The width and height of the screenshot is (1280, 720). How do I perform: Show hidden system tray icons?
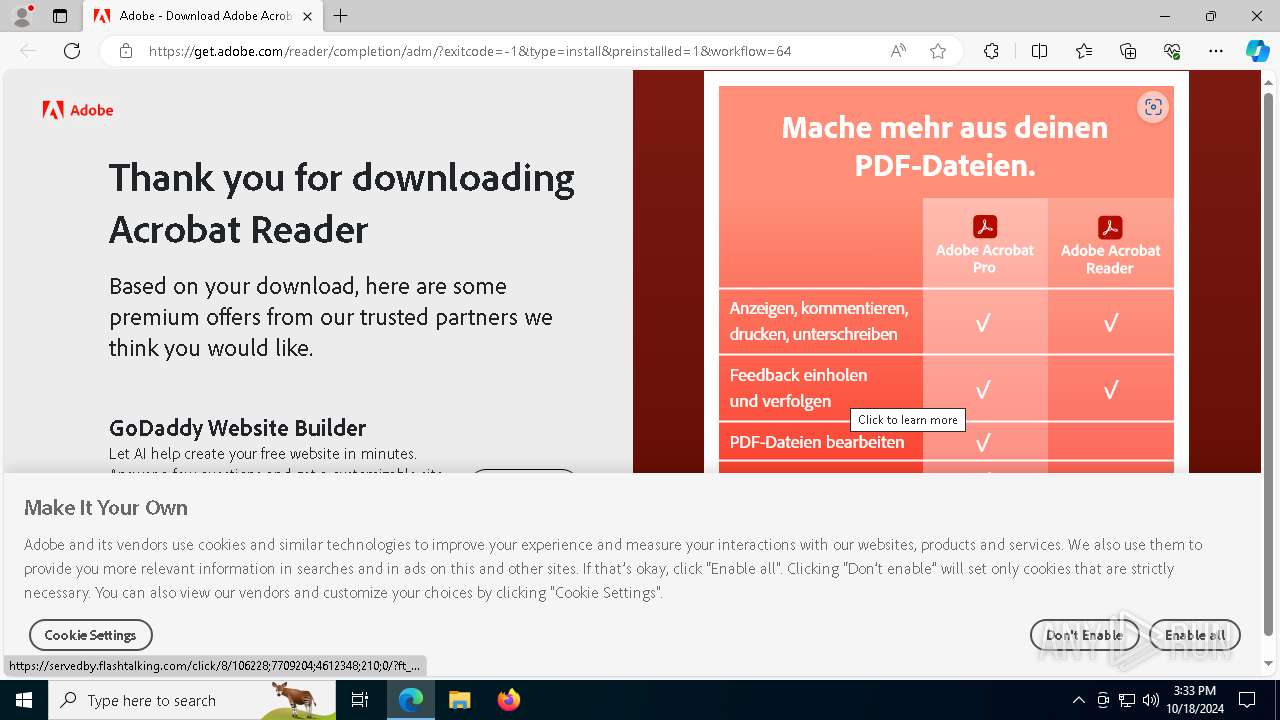coord(1078,700)
